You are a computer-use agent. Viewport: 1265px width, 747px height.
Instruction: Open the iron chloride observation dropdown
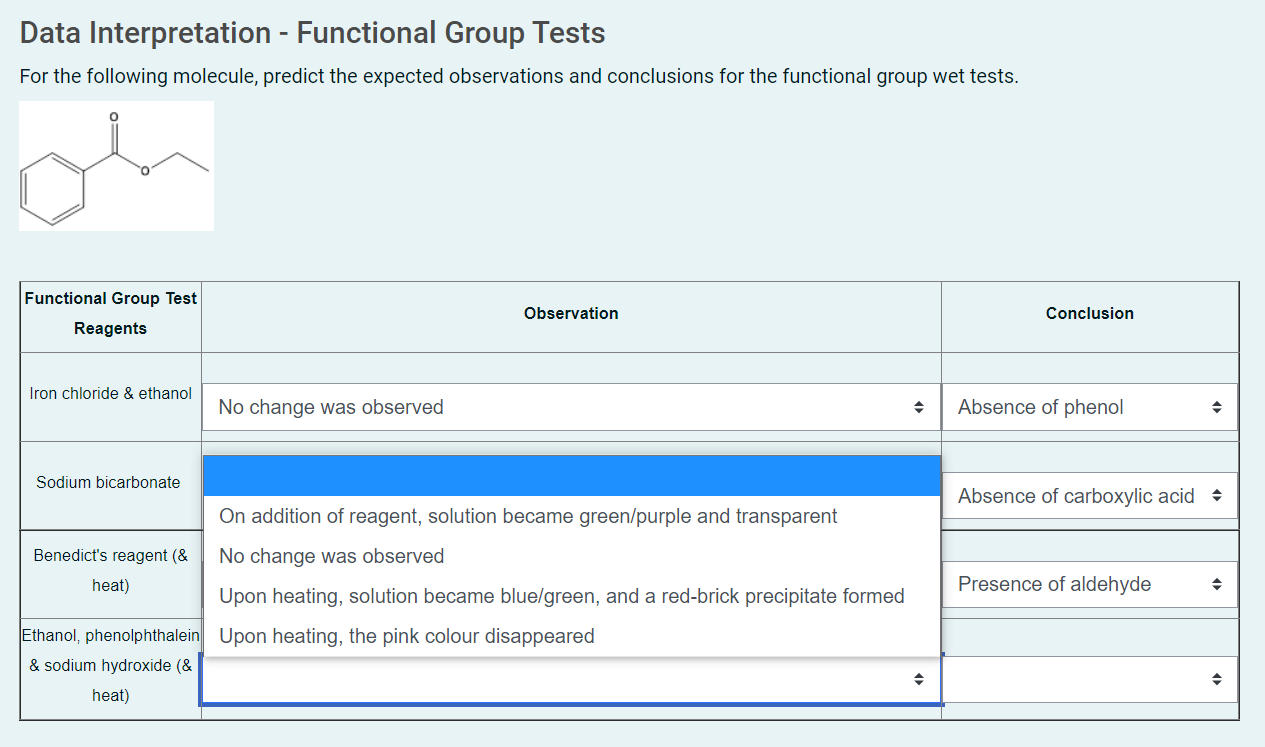coord(570,407)
